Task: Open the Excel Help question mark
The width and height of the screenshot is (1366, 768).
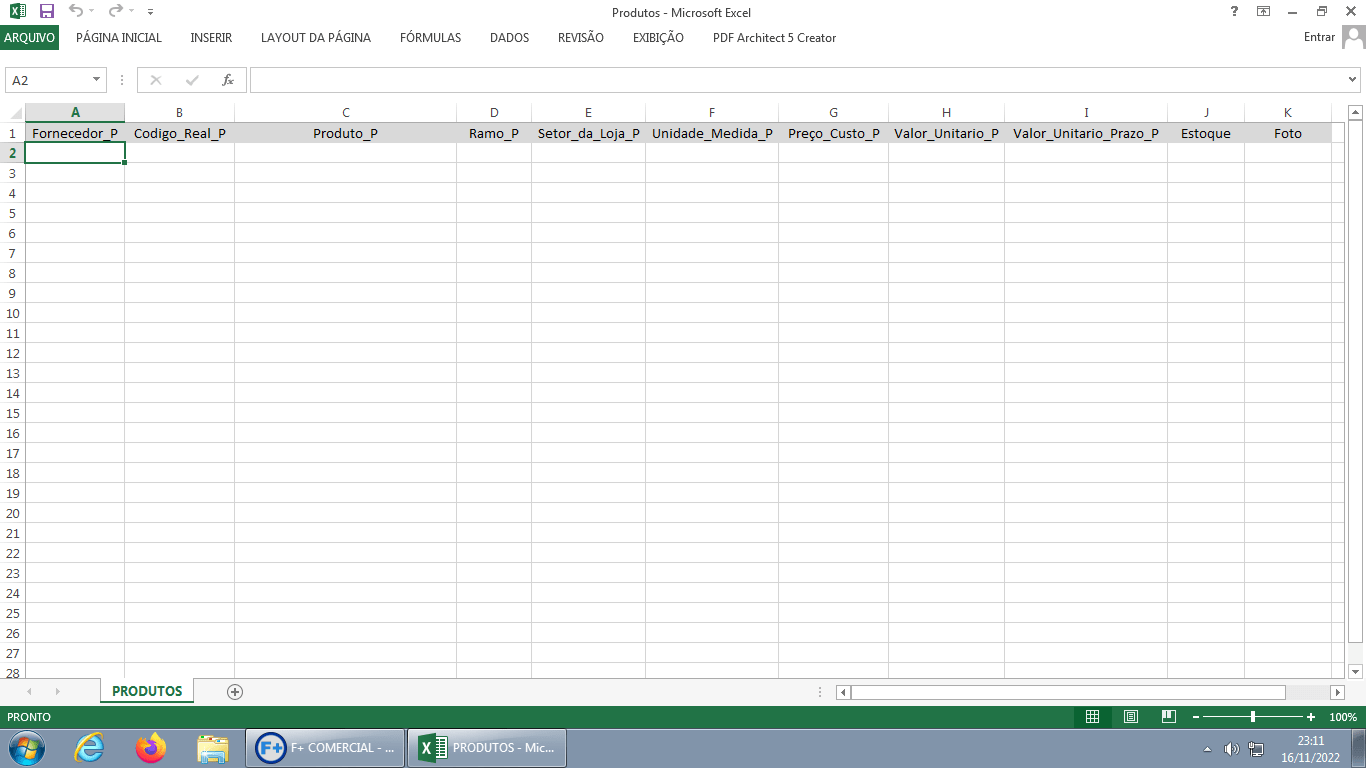Action: pyautogui.click(x=1234, y=11)
